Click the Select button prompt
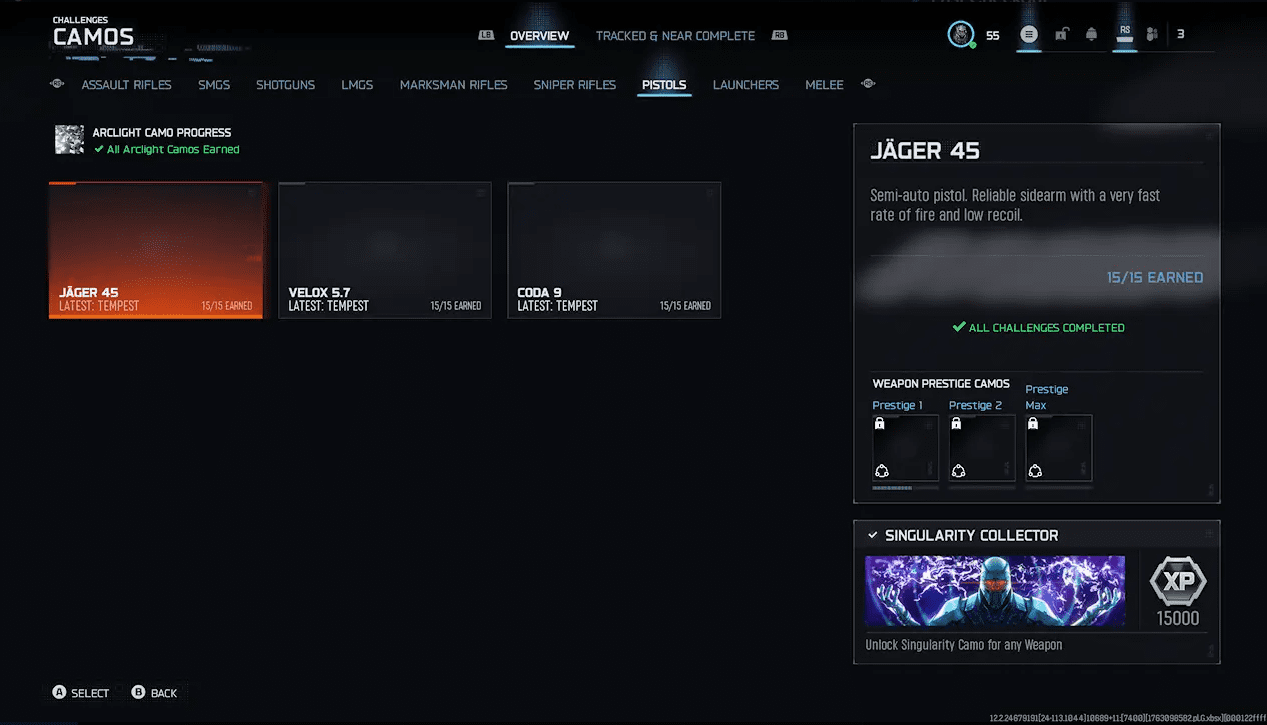 81,693
